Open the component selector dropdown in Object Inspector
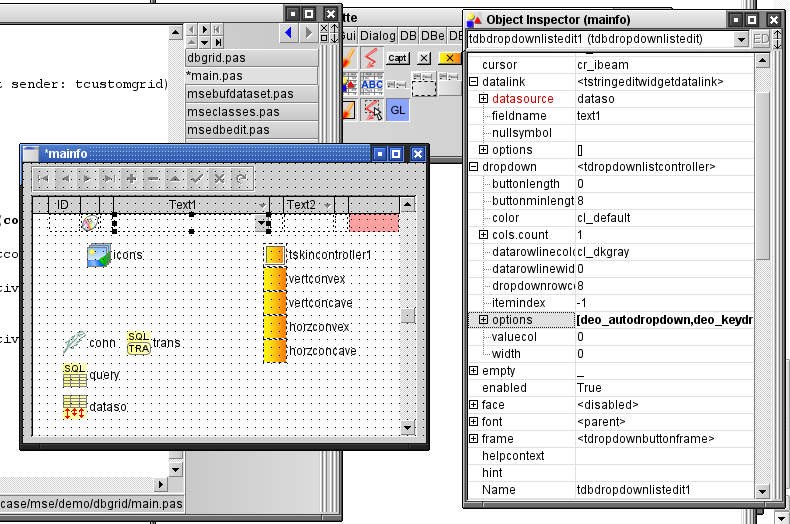 [x=740, y=39]
